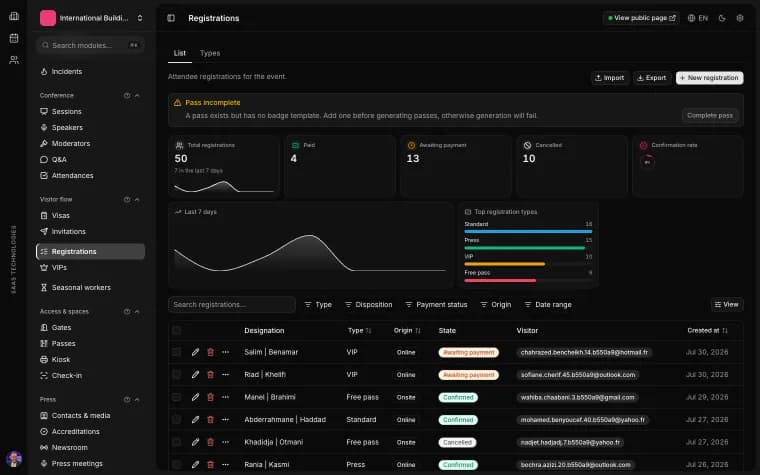Select all rows with header checkbox

tap(176, 331)
